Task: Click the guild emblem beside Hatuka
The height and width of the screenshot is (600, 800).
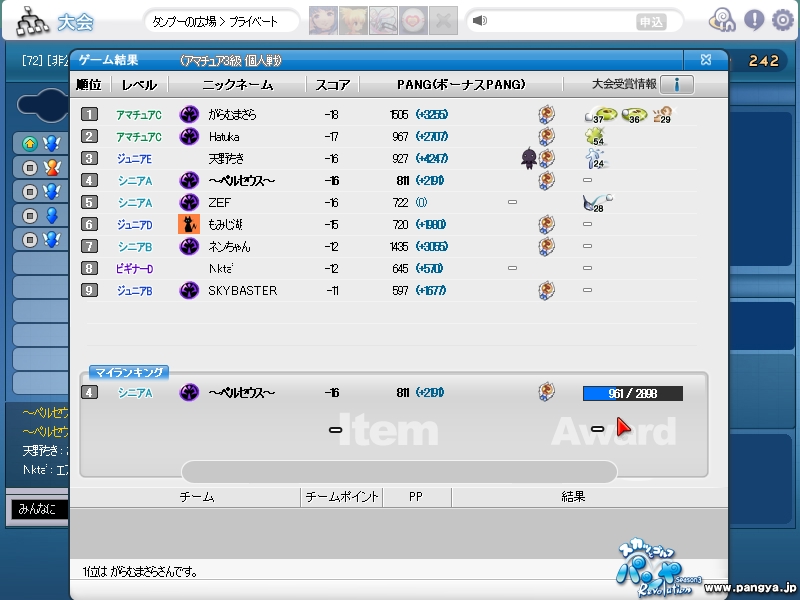Action: (x=189, y=136)
